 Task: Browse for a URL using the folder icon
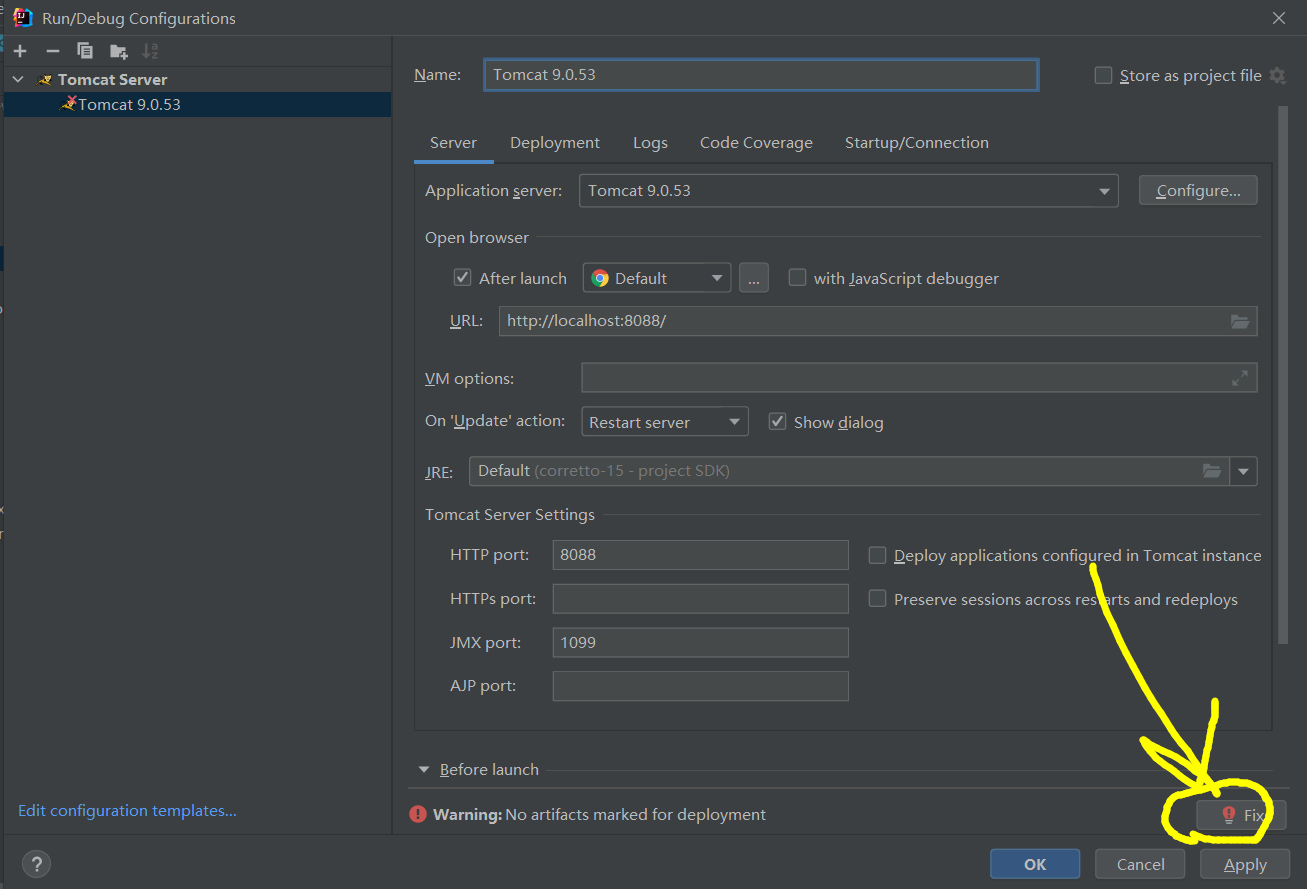(1240, 321)
